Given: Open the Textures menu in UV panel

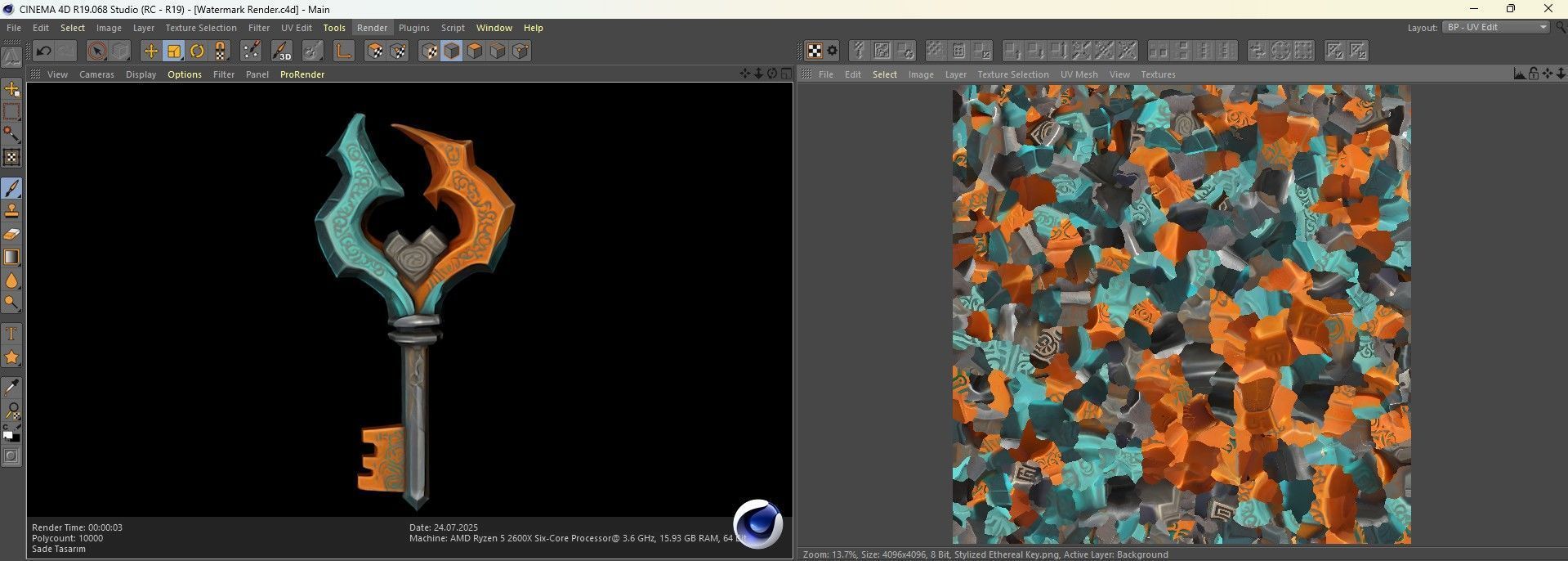Looking at the screenshot, I should [x=1158, y=74].
